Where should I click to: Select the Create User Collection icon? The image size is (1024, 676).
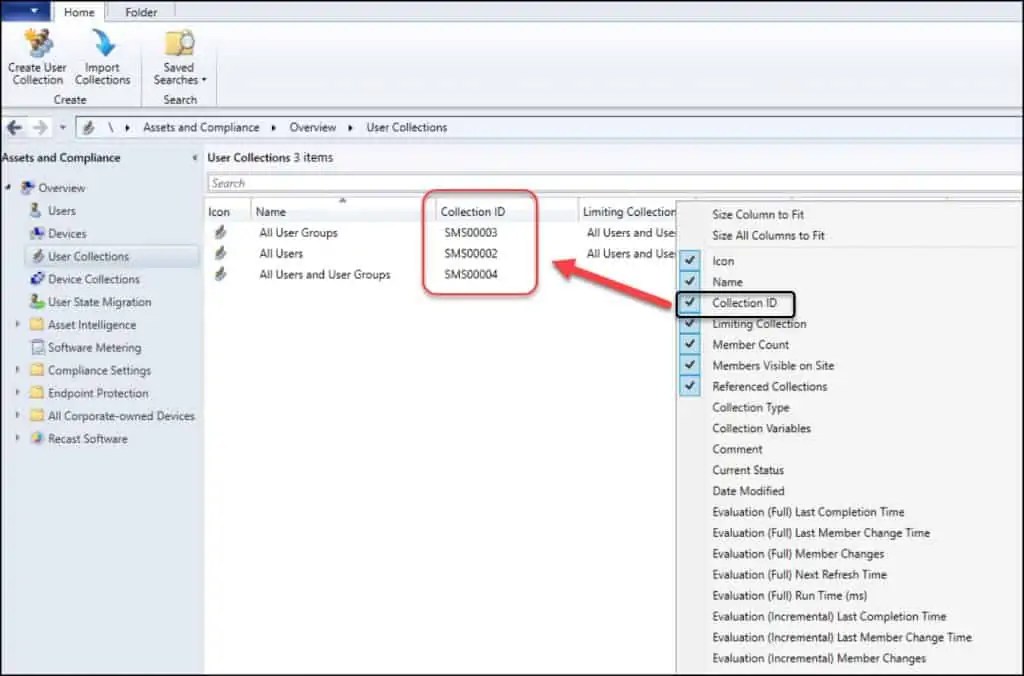click(x=37, y=55)
